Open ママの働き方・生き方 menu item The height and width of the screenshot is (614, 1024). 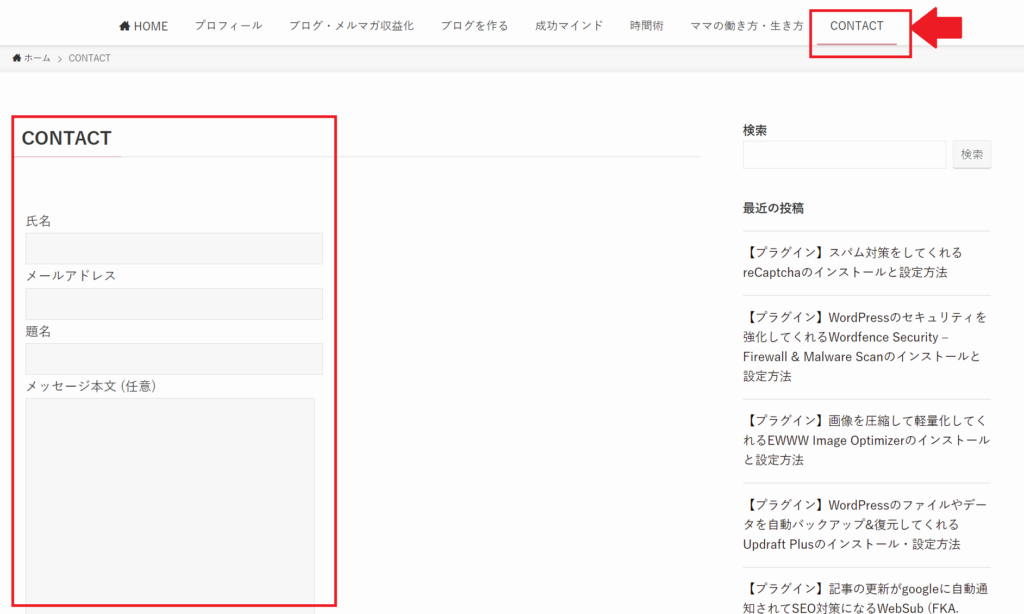tap(747, 26)
